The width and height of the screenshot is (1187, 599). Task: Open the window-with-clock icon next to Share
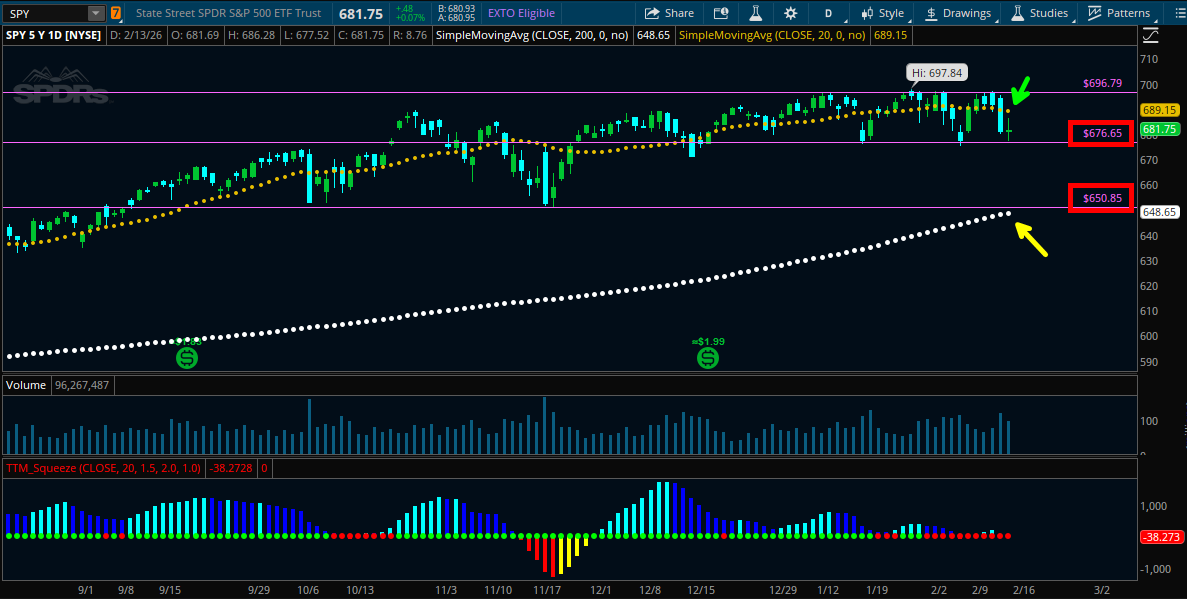pos(721,13)
